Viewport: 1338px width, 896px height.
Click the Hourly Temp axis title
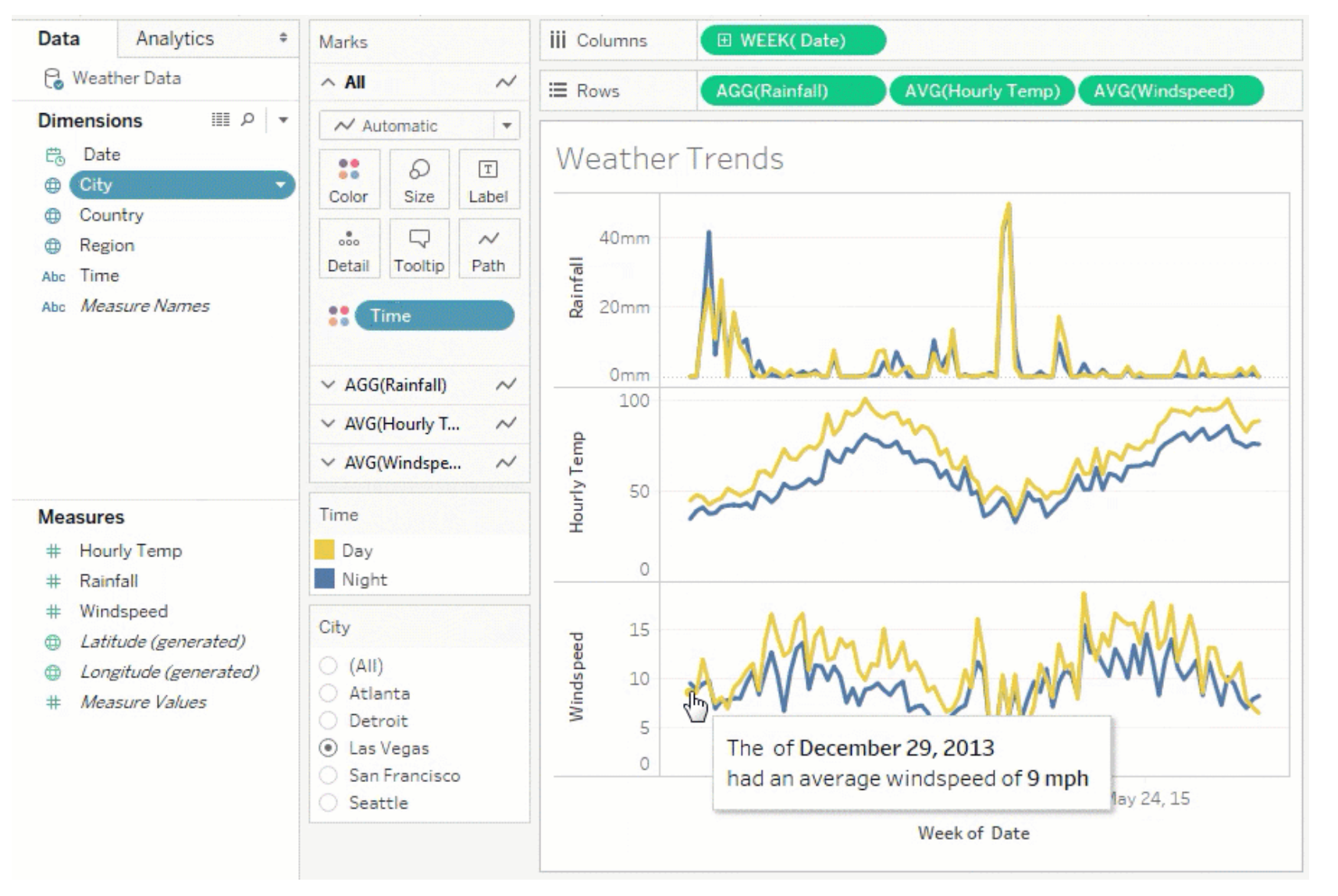pos(576,483)
